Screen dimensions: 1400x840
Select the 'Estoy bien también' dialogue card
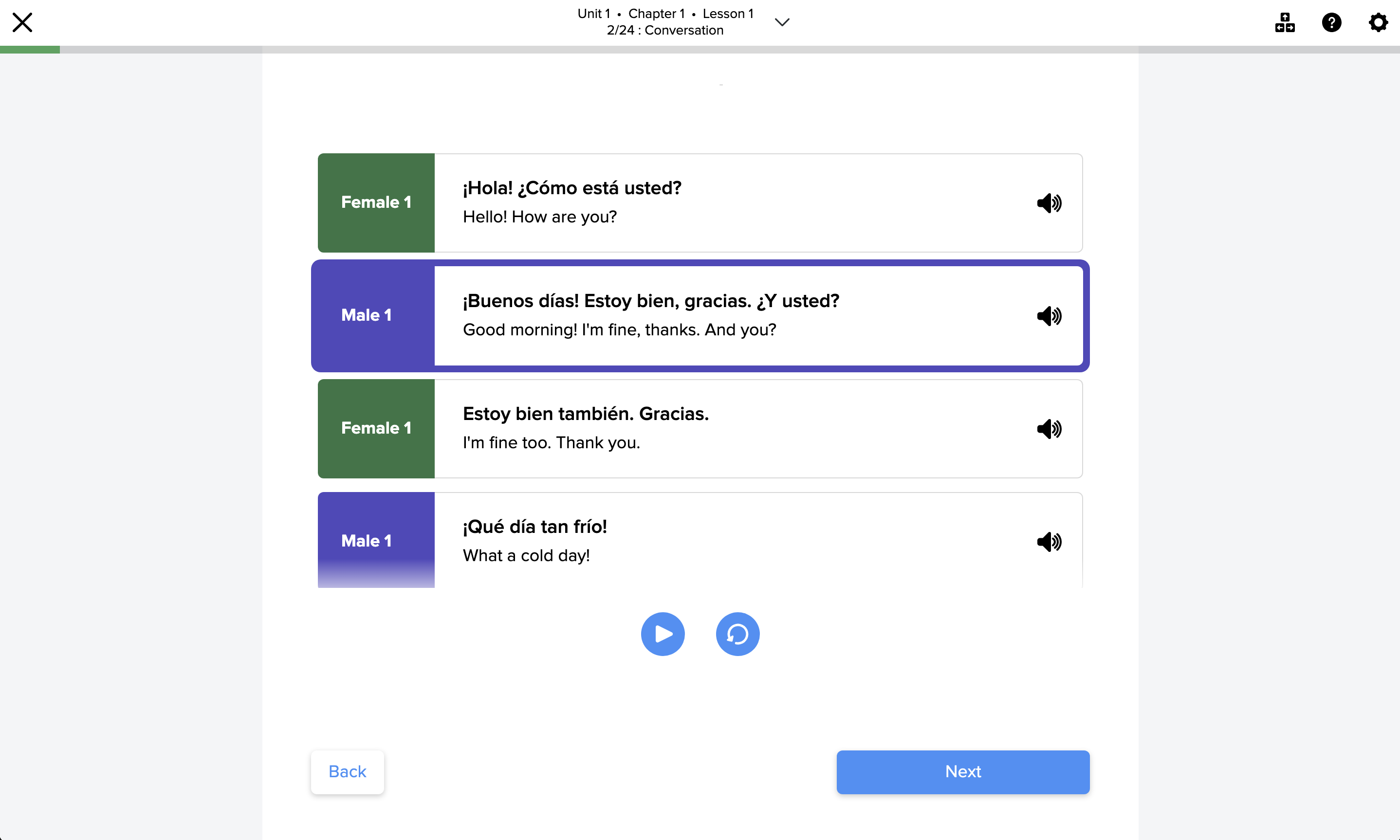[700, 428]
